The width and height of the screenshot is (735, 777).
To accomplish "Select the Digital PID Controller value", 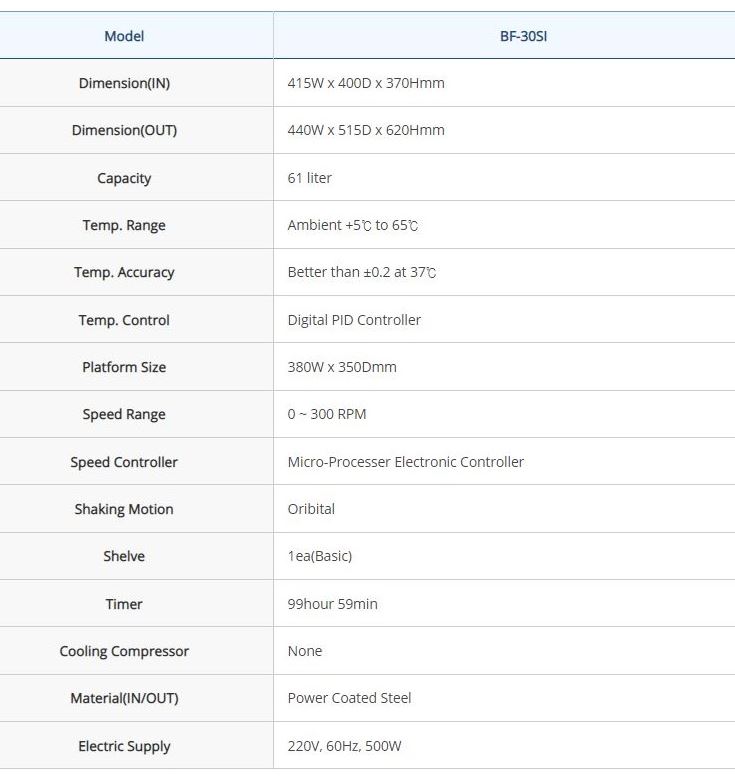I will point(354,320).
